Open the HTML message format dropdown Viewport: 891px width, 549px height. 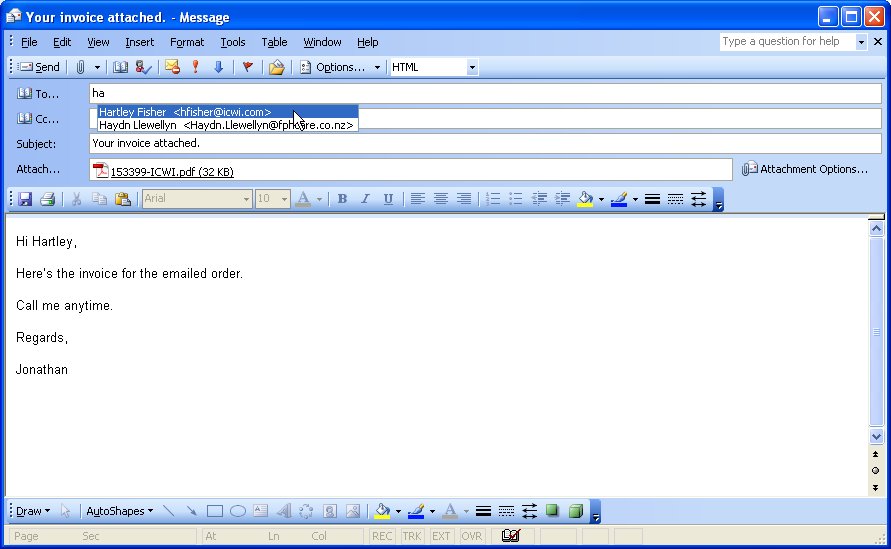472,67
